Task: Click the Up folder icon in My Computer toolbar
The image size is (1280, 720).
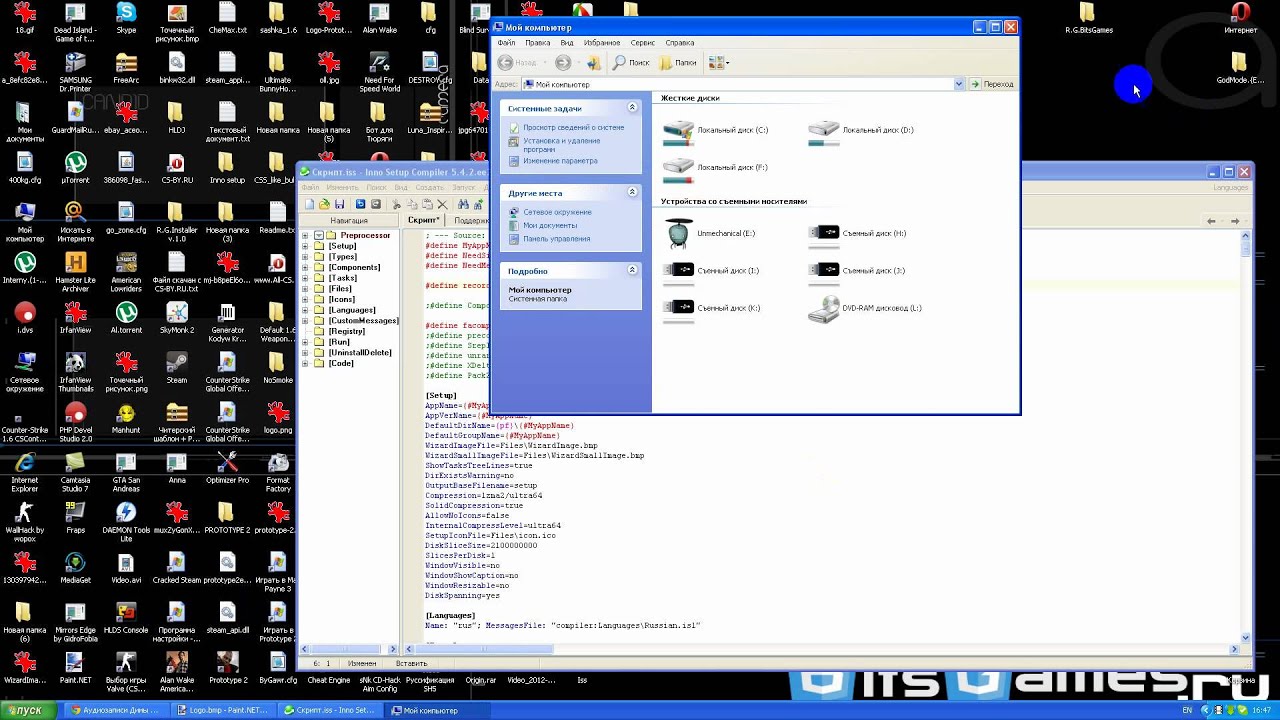Action: pos(594,62)
